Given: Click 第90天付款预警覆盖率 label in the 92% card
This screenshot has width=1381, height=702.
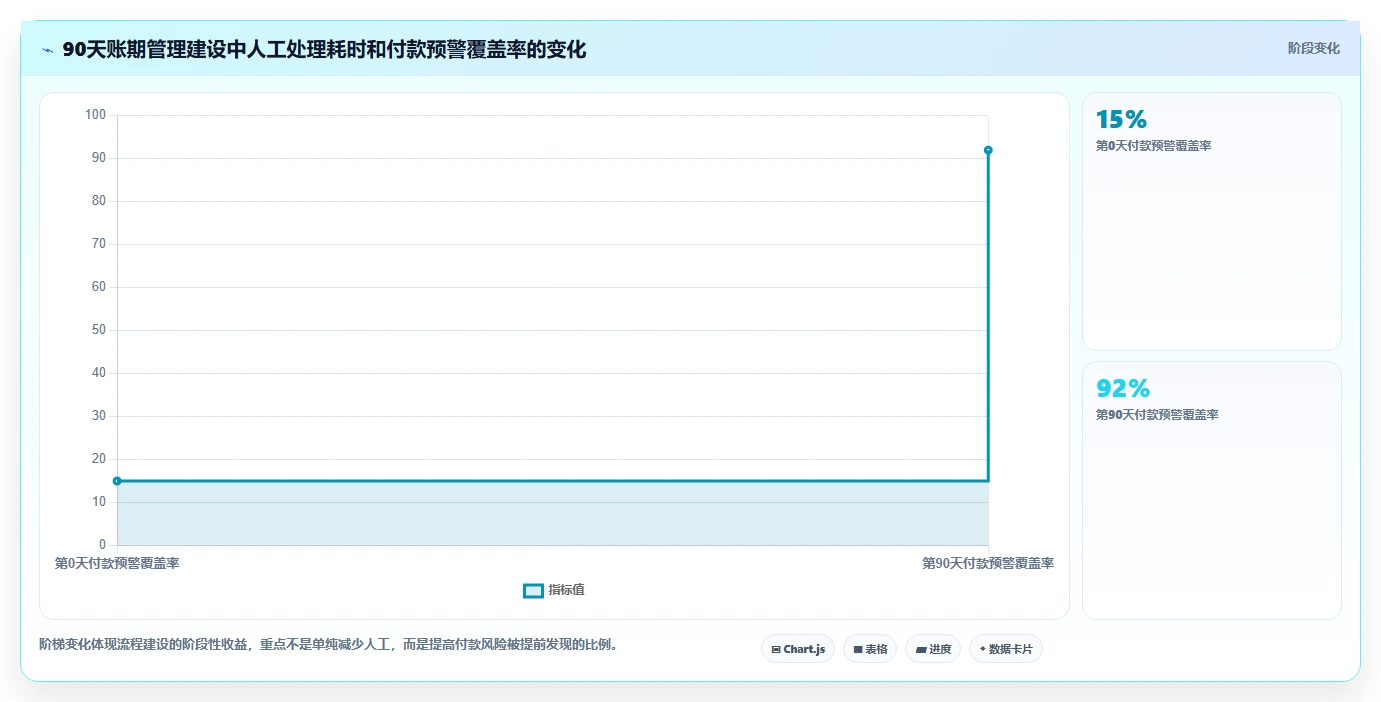Looking at the screenshot, I should [1157, 414].
